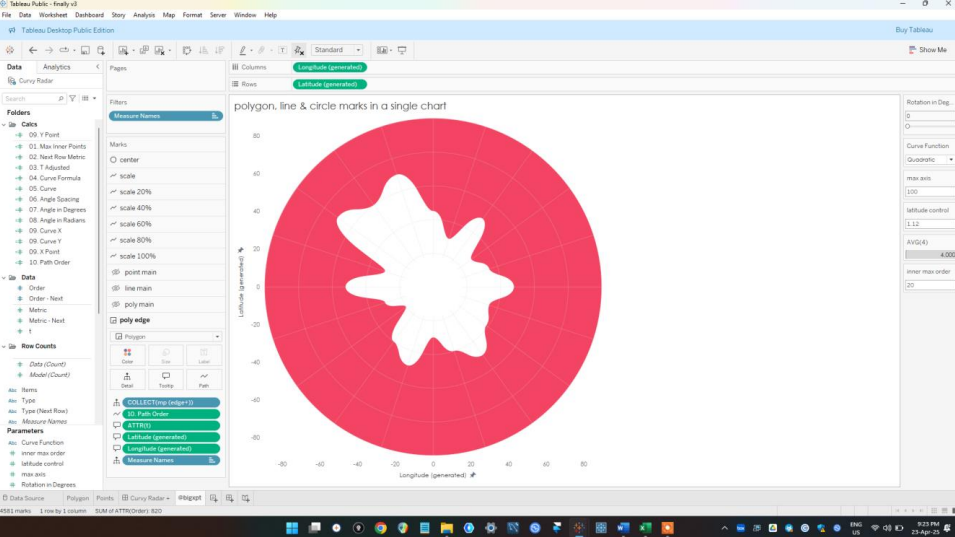Open the Standard fit dropdown
Image resolution: width=955 pixels, height=537 pixels.
(339, 50)
